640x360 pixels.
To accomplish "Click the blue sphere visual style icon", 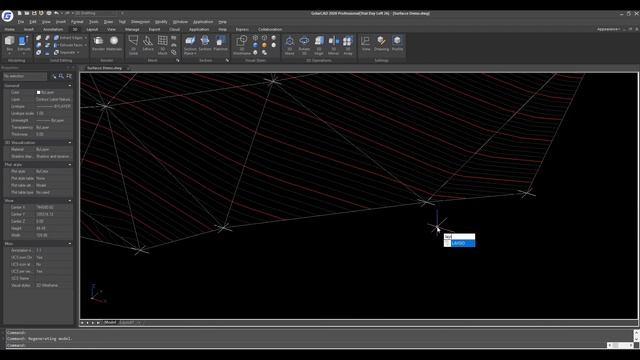I will coord(256,45).
